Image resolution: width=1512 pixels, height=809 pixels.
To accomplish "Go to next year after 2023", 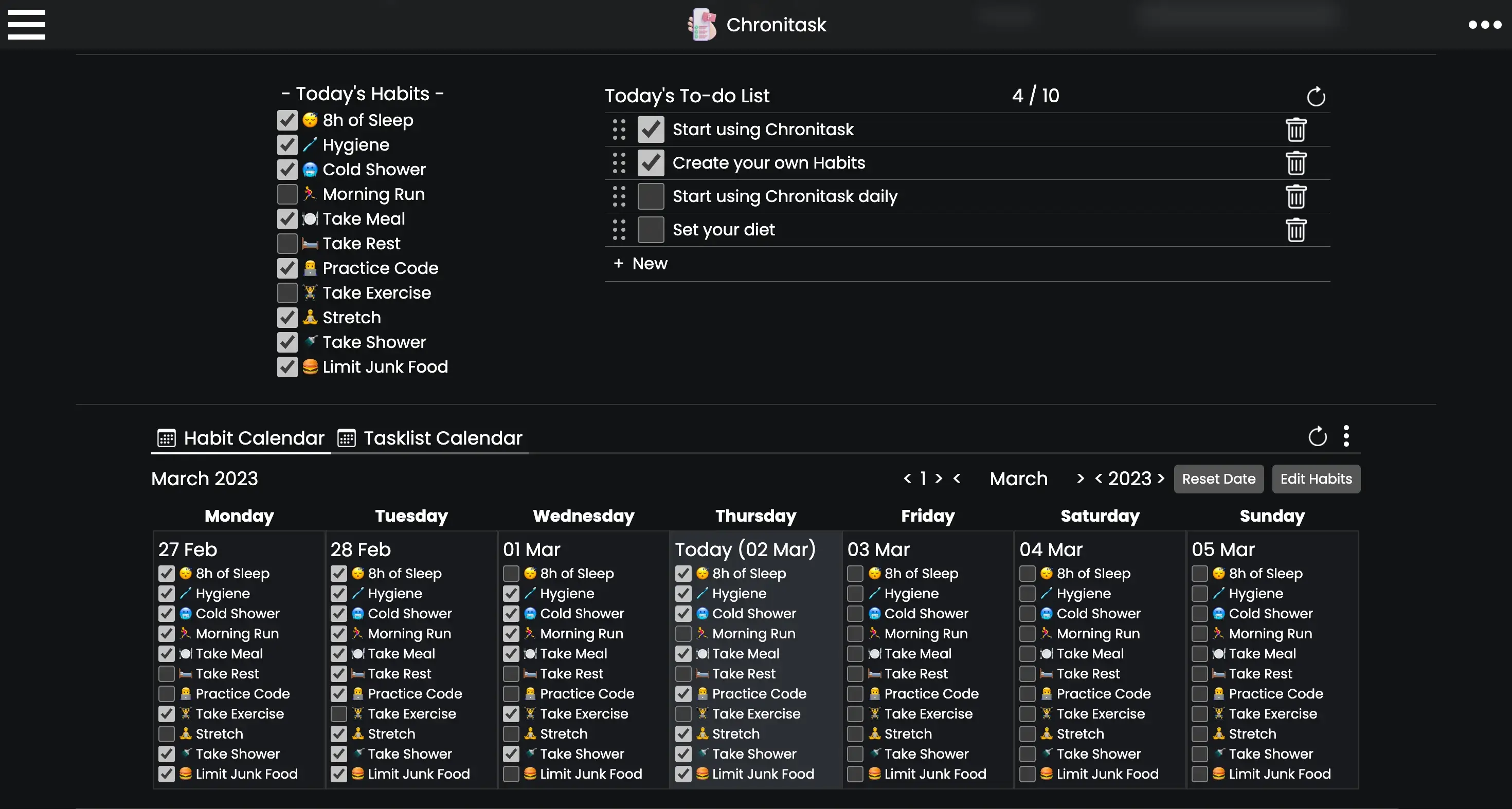I will (x=1160, y=479).
